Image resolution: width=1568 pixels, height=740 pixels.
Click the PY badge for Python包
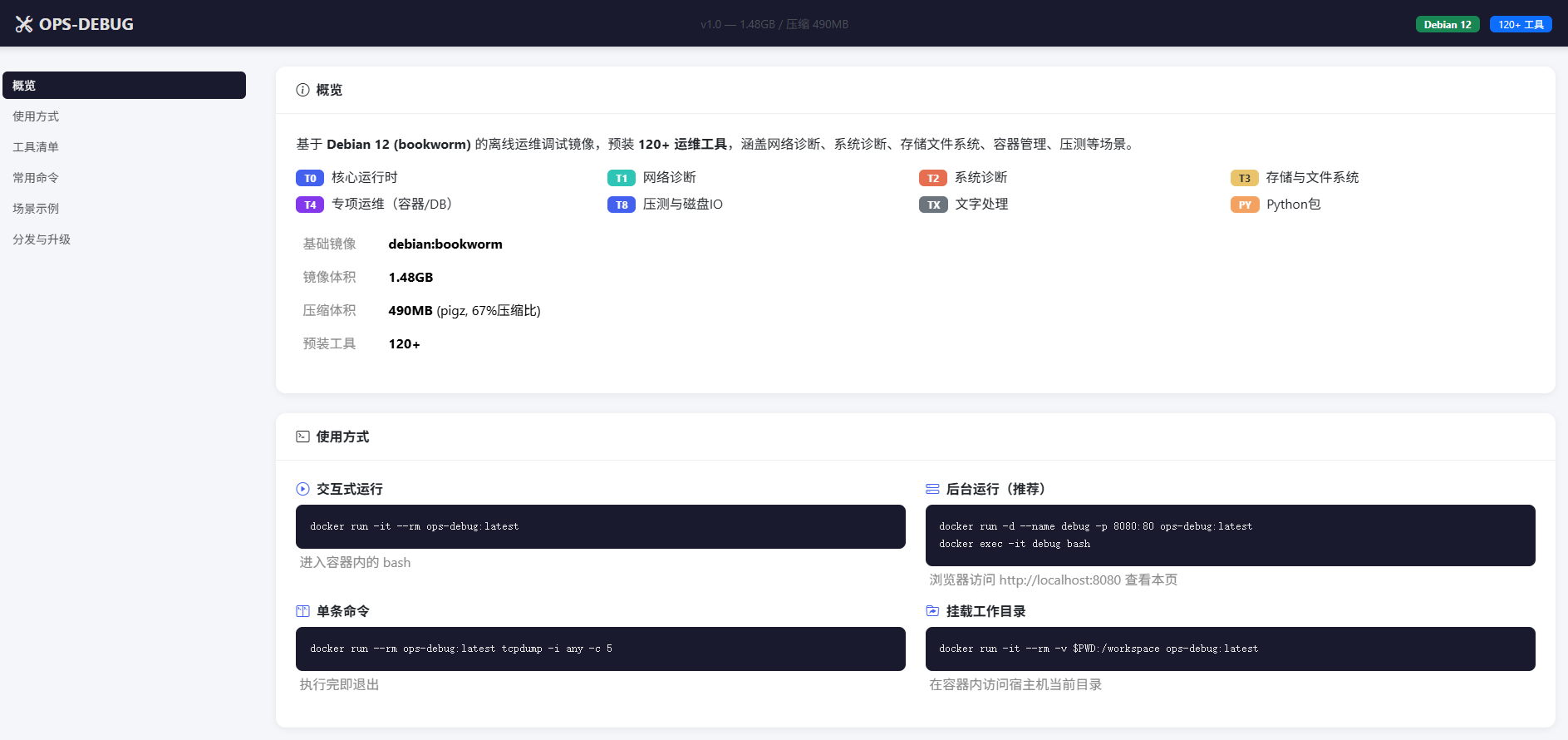coord(1245,205)
